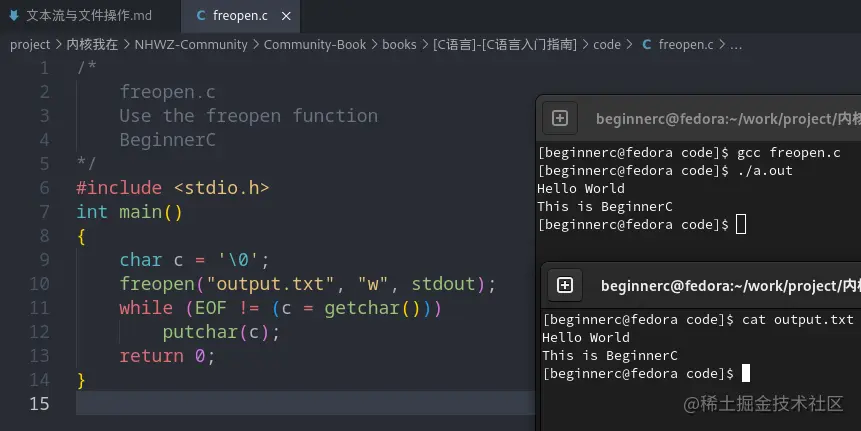Image resolution: width=861 pixels, height=431 pixels.
Task: Click the lower terminal title bar text
Action: click(731, 286)
